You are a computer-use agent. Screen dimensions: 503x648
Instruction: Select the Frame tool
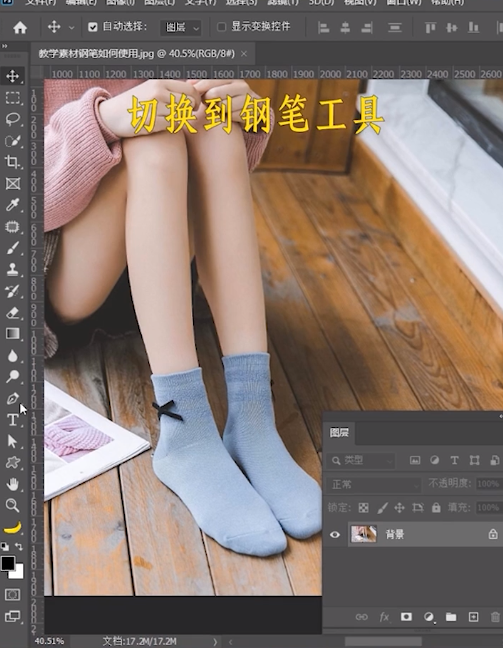coord(12,183)
